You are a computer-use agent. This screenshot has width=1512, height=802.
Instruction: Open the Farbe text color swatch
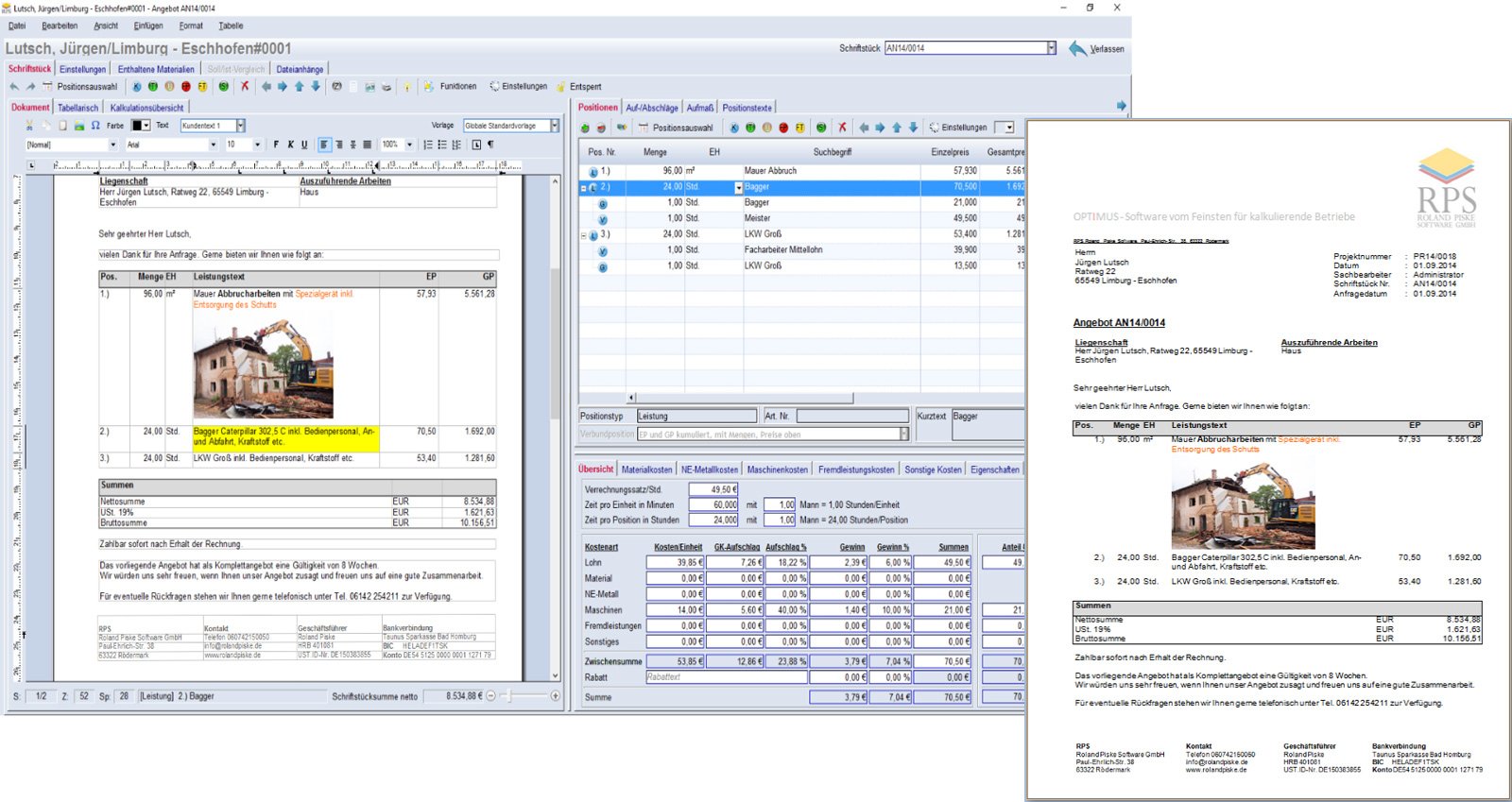coord(137,126)
